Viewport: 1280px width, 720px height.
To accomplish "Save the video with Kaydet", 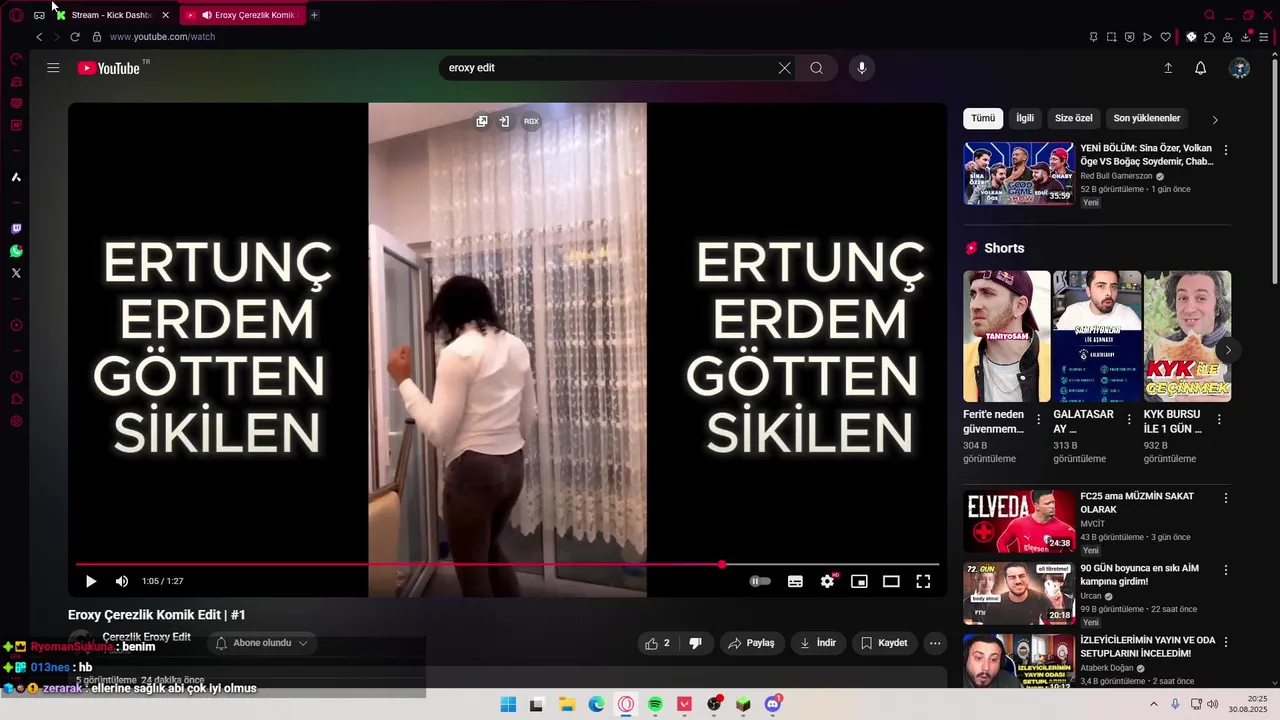I will tap(884, 643).
